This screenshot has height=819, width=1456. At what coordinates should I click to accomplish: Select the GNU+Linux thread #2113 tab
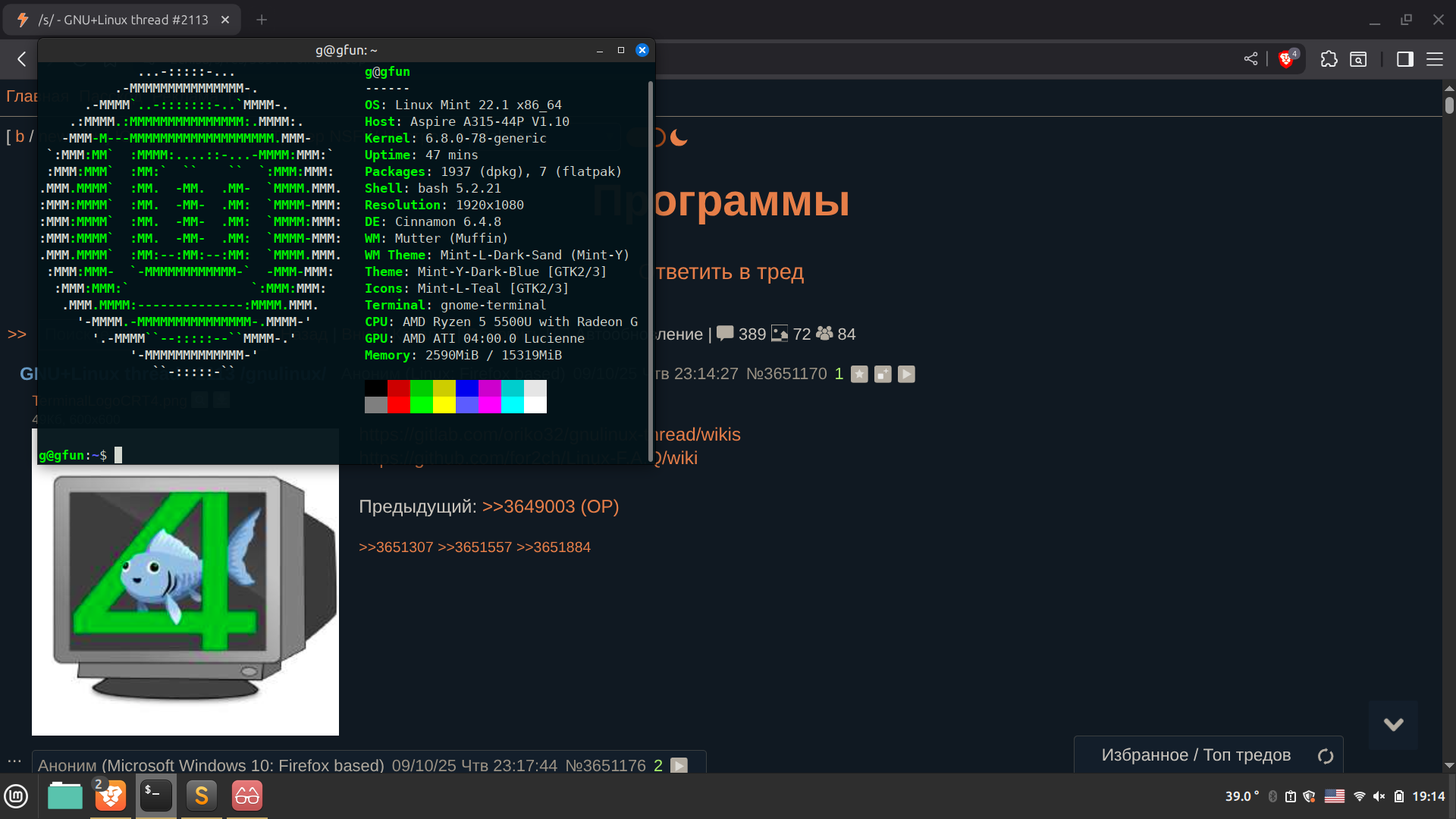[x=121, y=20]
